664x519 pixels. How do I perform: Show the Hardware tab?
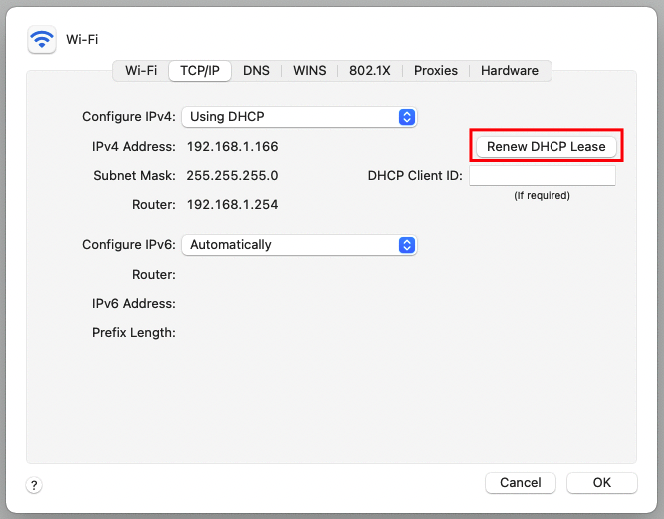click(510, 70)
